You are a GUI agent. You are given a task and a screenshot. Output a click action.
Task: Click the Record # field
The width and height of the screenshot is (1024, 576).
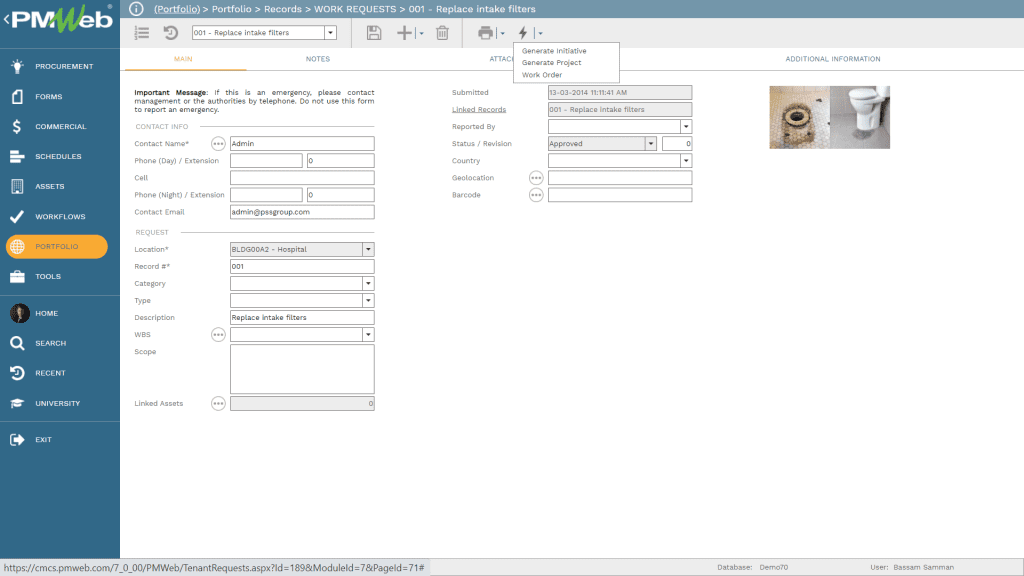click(x=302, y=266)
